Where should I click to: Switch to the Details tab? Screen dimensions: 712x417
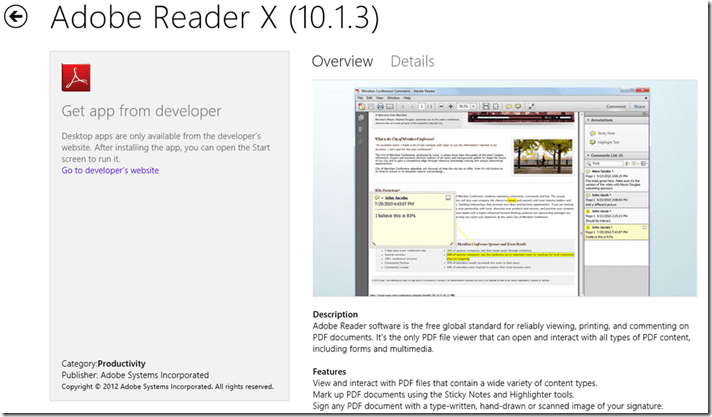[x=412, y=62]
